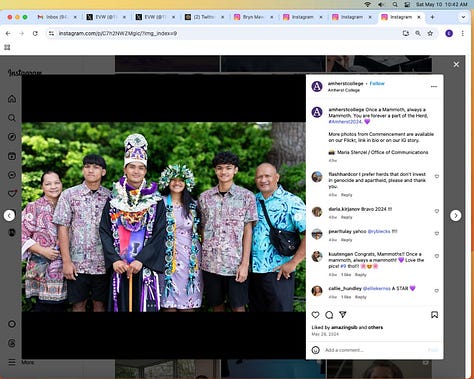Share the post with paper plane icon
The height and width of the screenshot is (379, 474).
(343, 315)
